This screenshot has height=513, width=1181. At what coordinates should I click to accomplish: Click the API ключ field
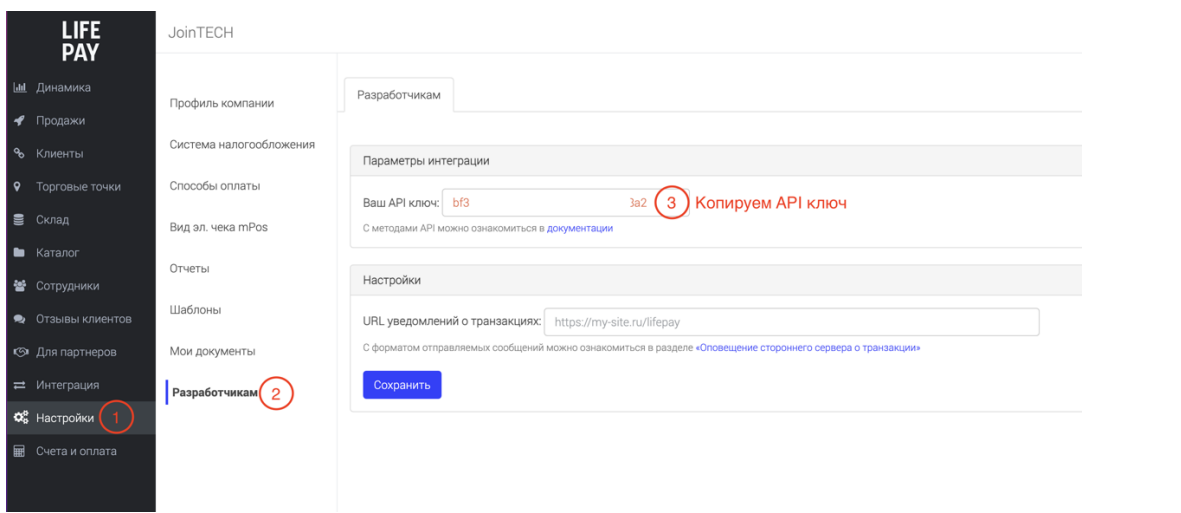566,203
